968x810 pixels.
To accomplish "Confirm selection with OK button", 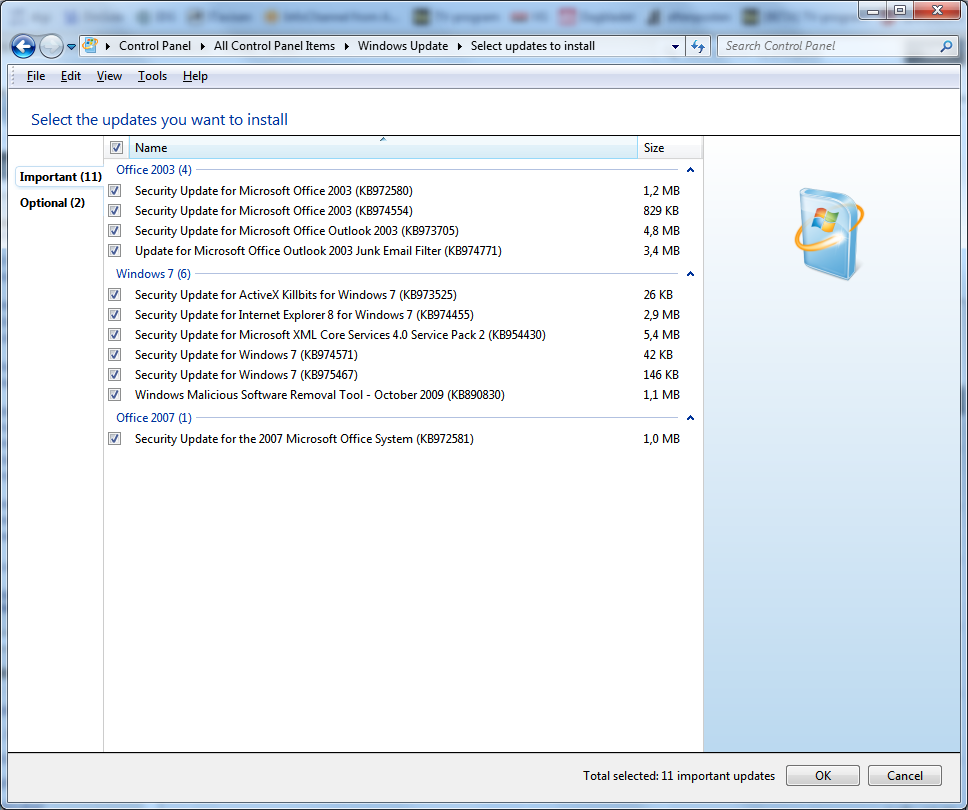I will [x=822, y=775].
